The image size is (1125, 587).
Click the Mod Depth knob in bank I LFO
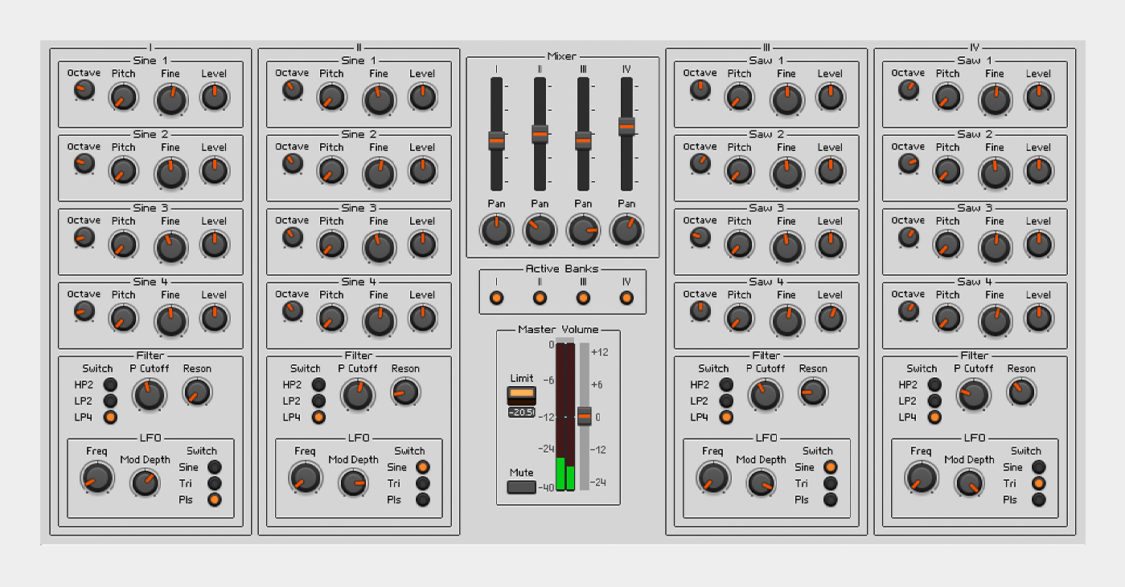click(147, 483)
